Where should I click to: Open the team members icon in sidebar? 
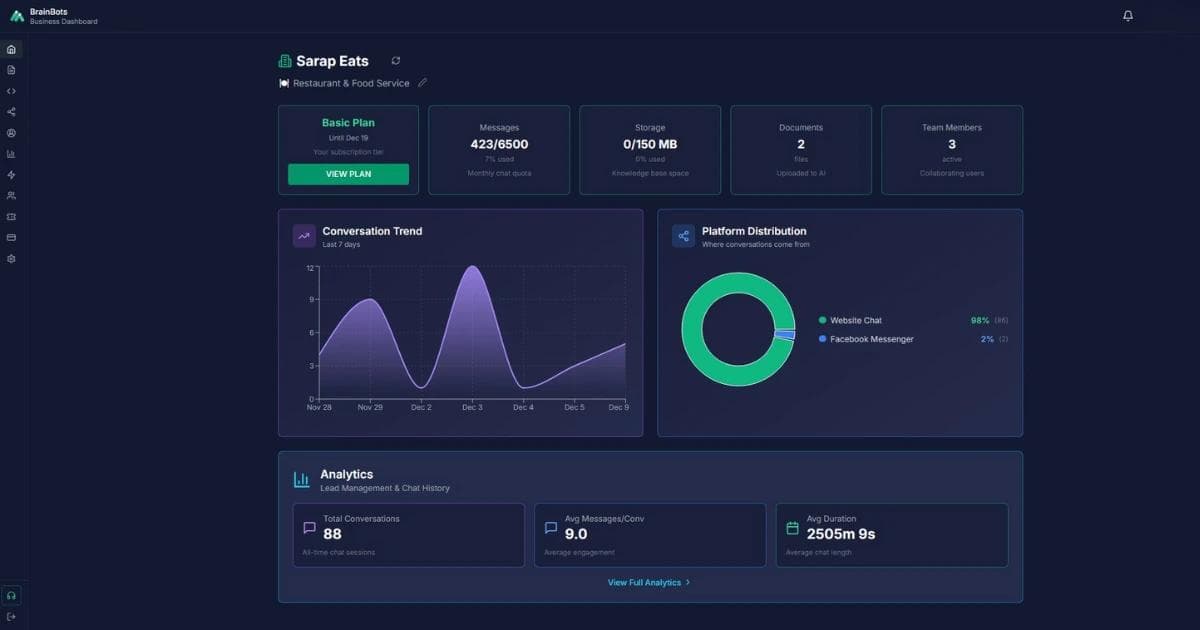click(x=10, y=195)
